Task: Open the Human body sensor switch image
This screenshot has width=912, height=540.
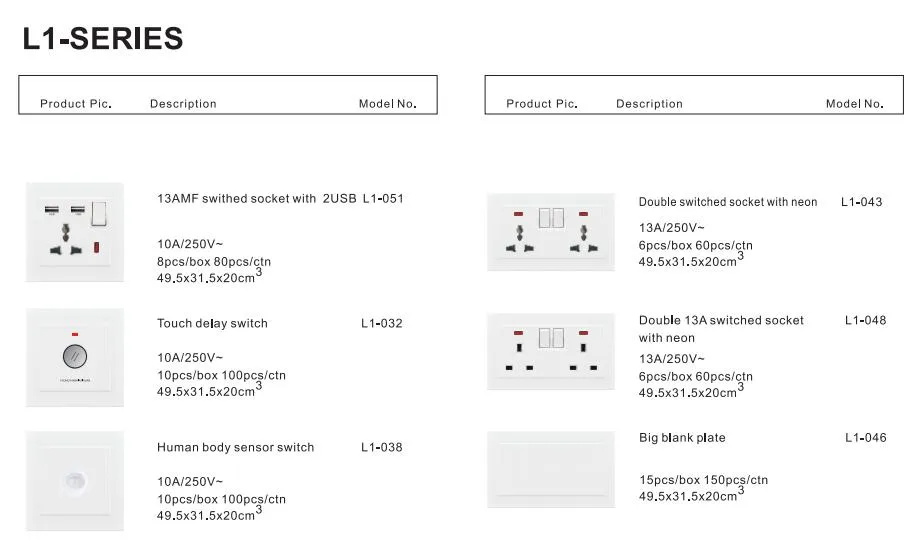Action: point(74,481)
